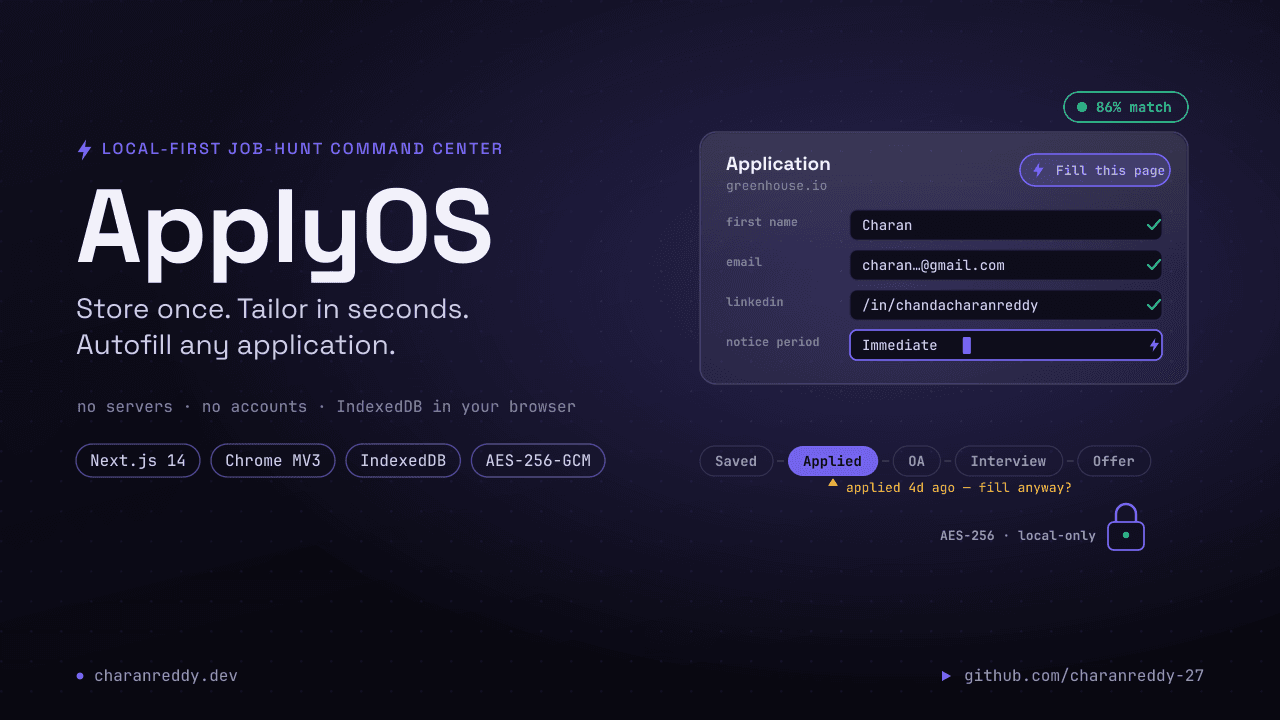Select the Interview pipeline stage
The height and width of the screenshot is (720, 1280).
tap(1008, 461)
